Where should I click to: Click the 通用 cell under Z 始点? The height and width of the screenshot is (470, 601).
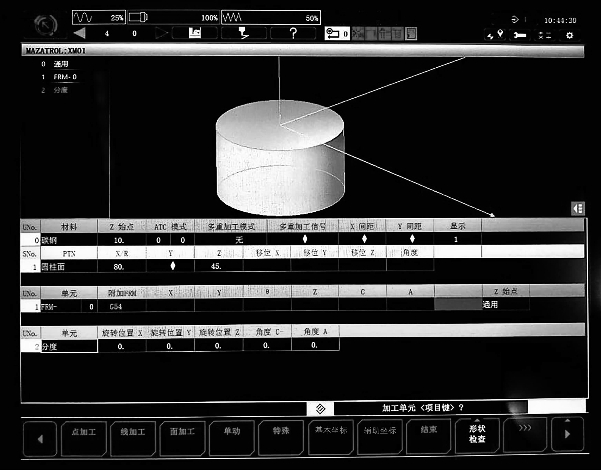click(506, 305)
